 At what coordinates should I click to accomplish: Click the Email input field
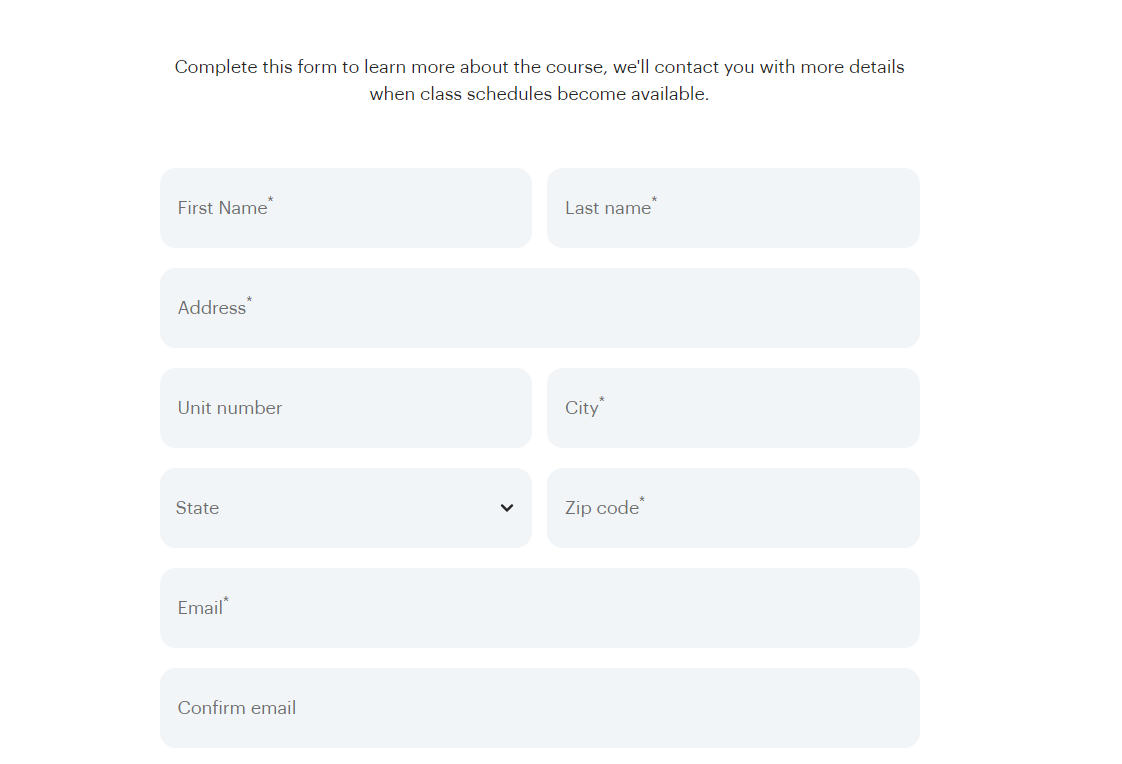540,608
